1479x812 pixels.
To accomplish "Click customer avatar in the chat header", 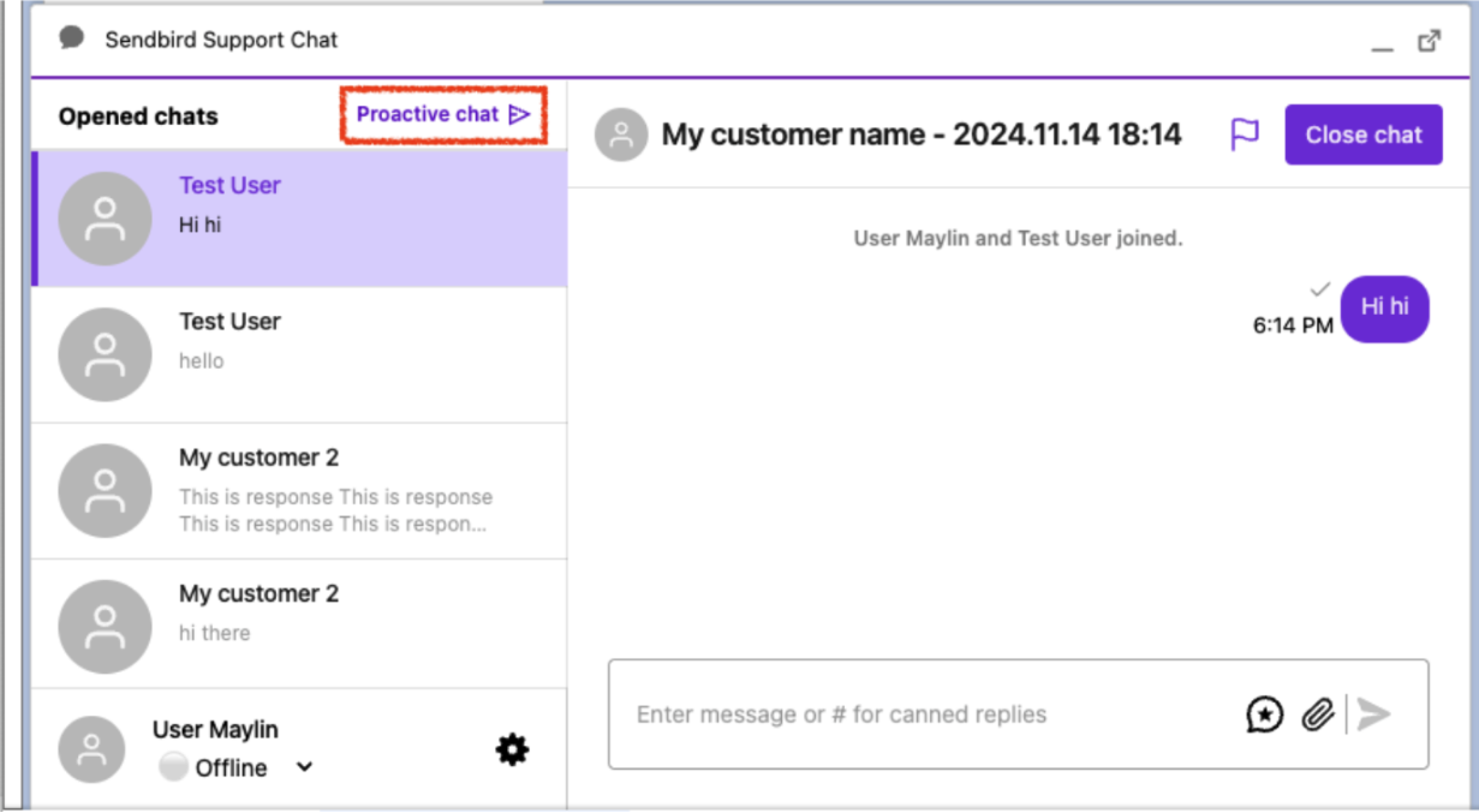I will pyautogui.click(x=621, y=135).
